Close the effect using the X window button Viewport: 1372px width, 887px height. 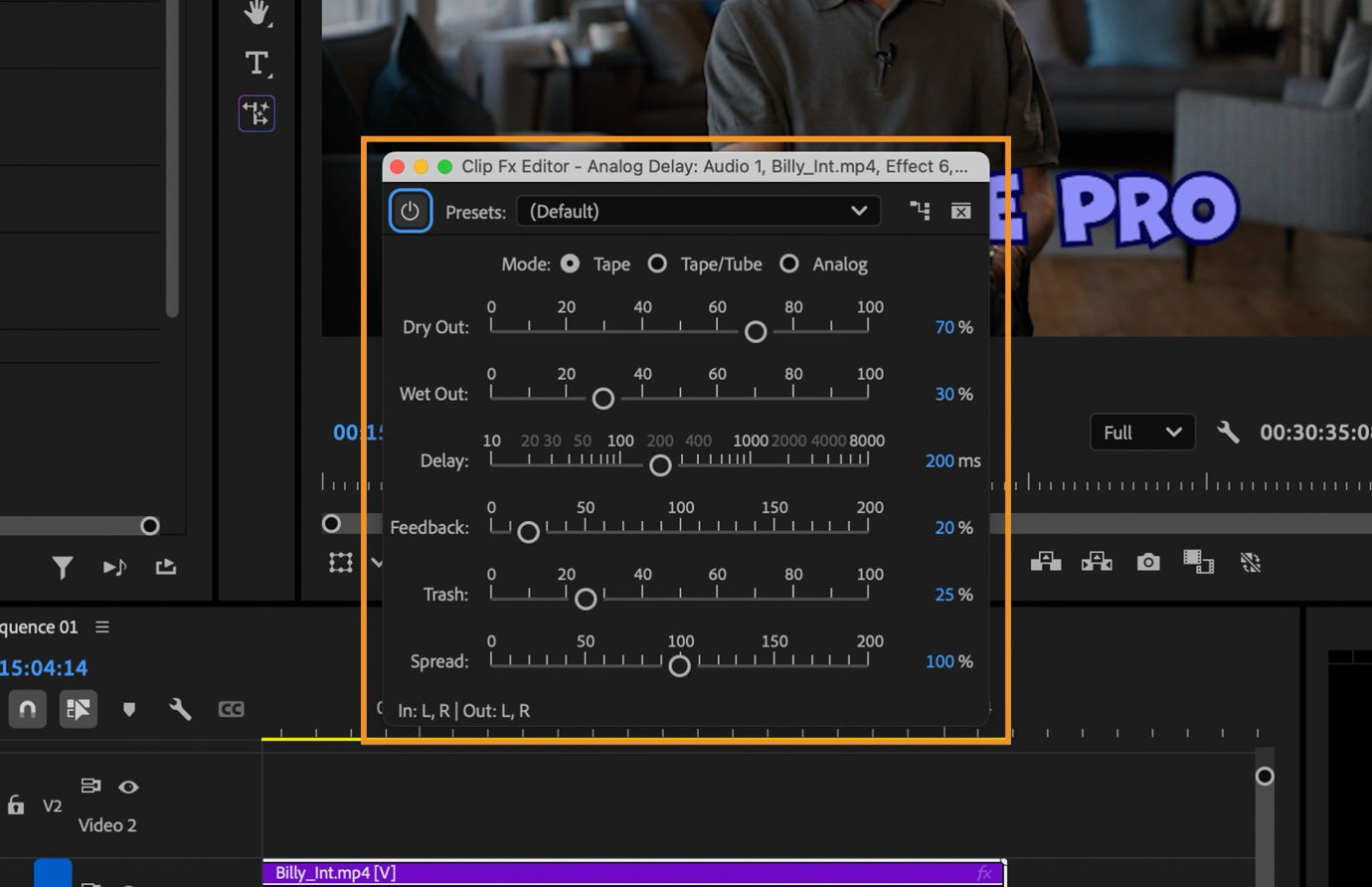(959, 211)
